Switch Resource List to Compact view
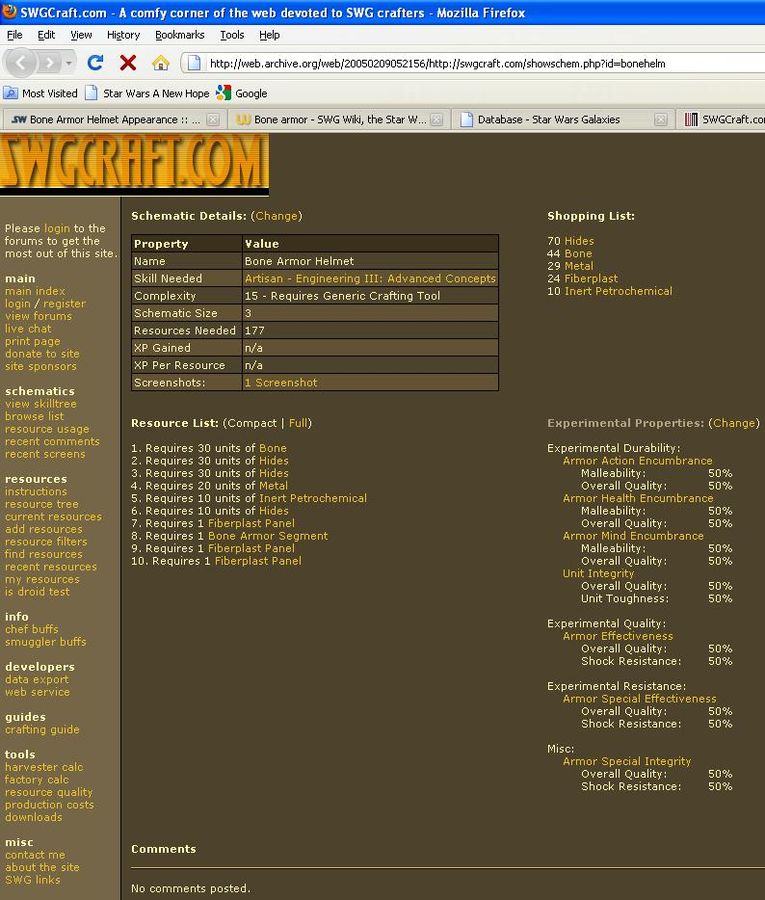 click(252, 423)
